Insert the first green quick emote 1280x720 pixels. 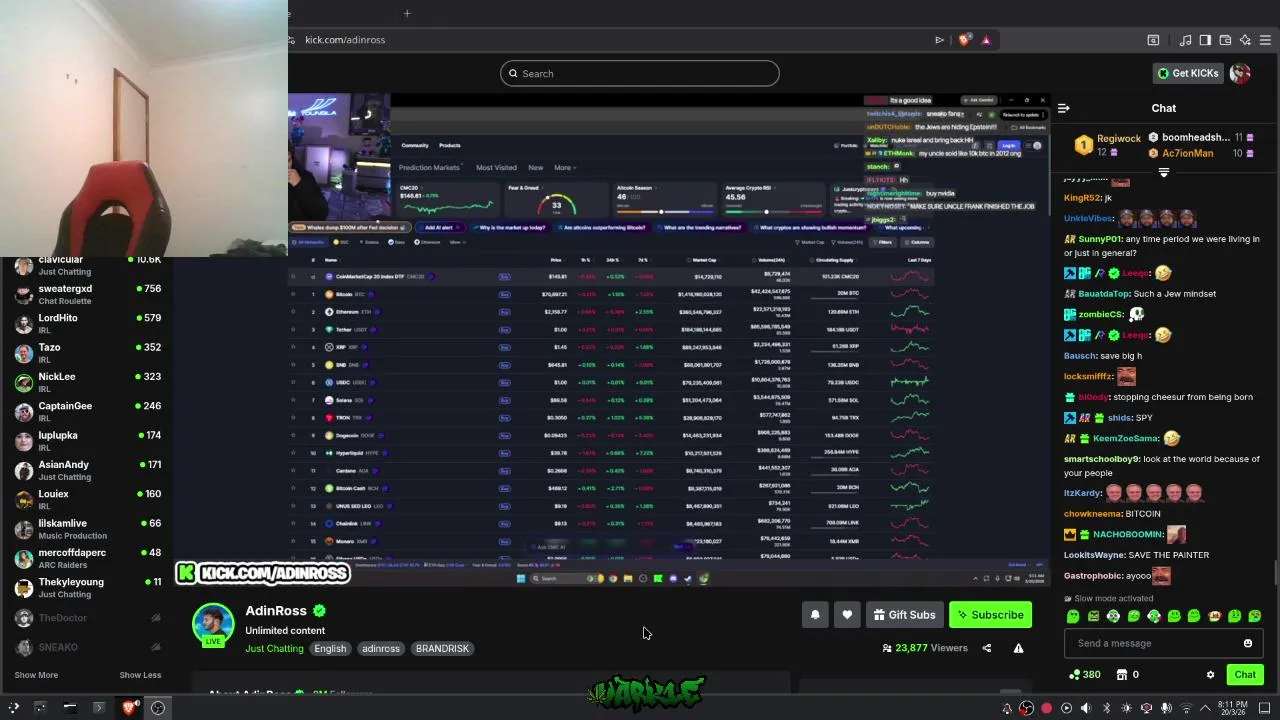point(1073,616)
